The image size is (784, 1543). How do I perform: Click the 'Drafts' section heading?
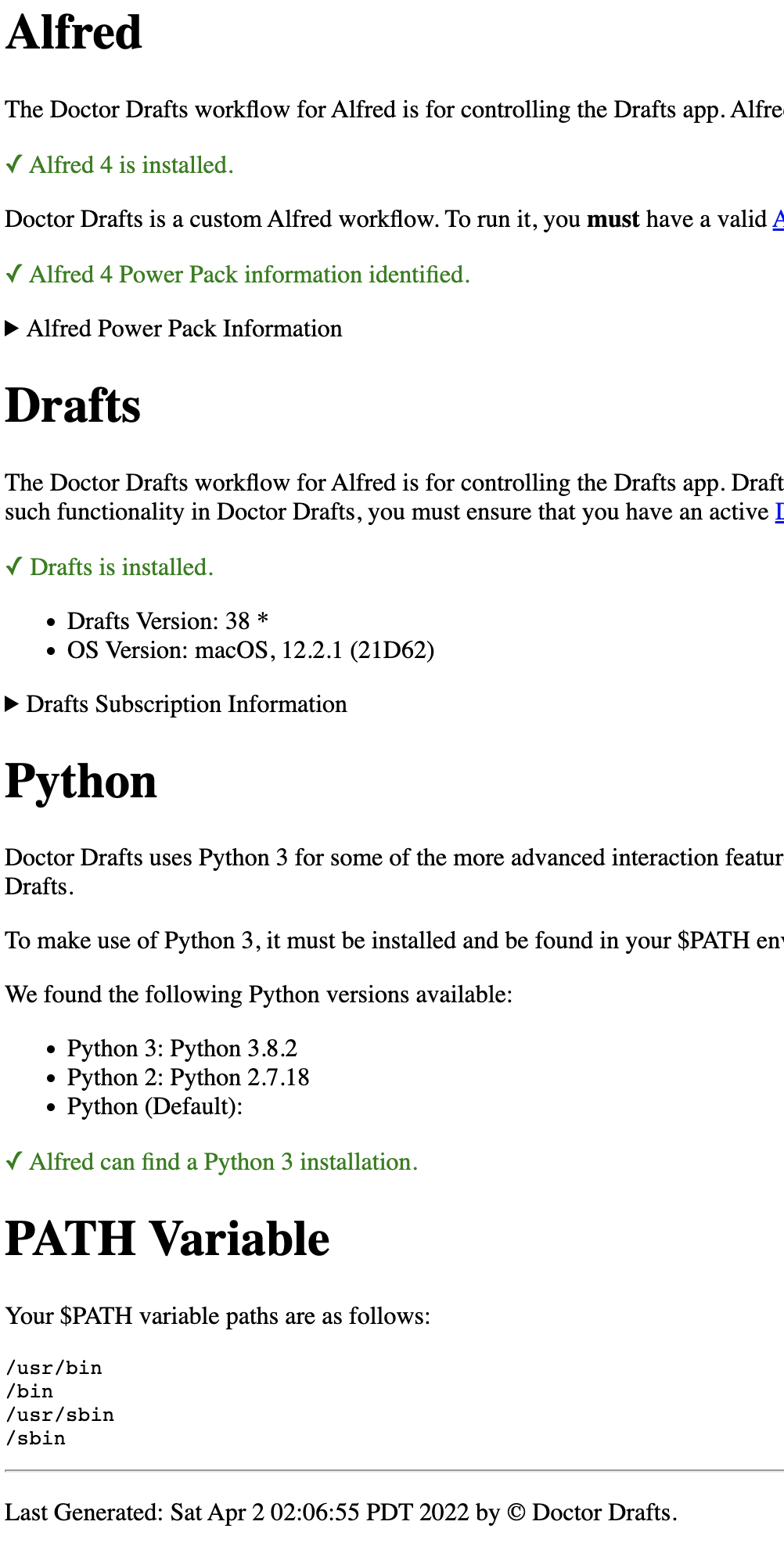pyautogui.click(x=74, y=406)
